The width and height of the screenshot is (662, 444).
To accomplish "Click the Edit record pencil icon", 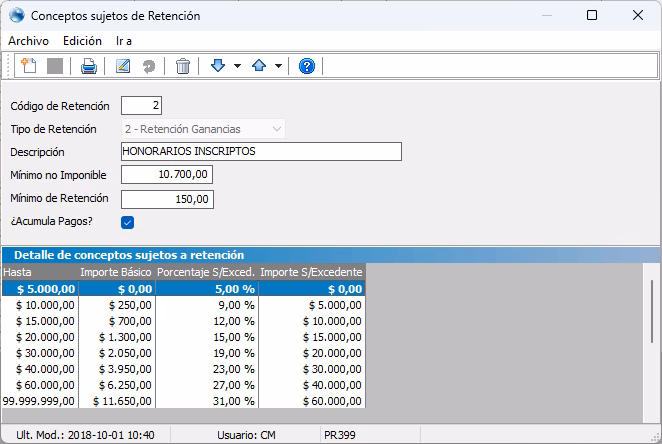I will tap(123, 66).
